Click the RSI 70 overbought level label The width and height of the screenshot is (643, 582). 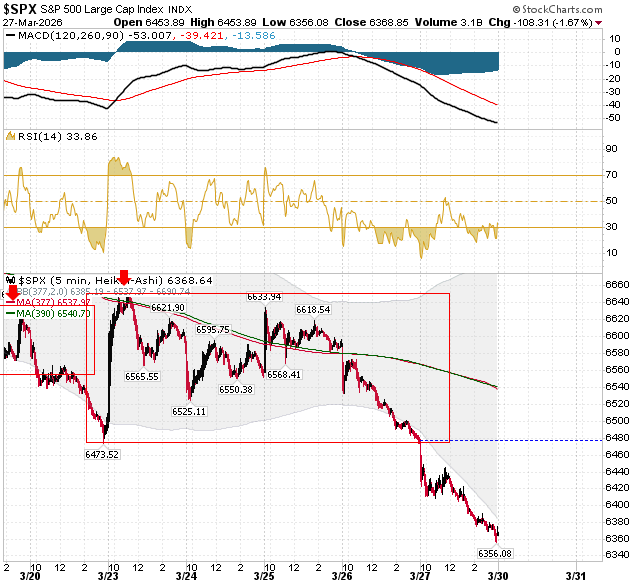(x=611, y=175)
